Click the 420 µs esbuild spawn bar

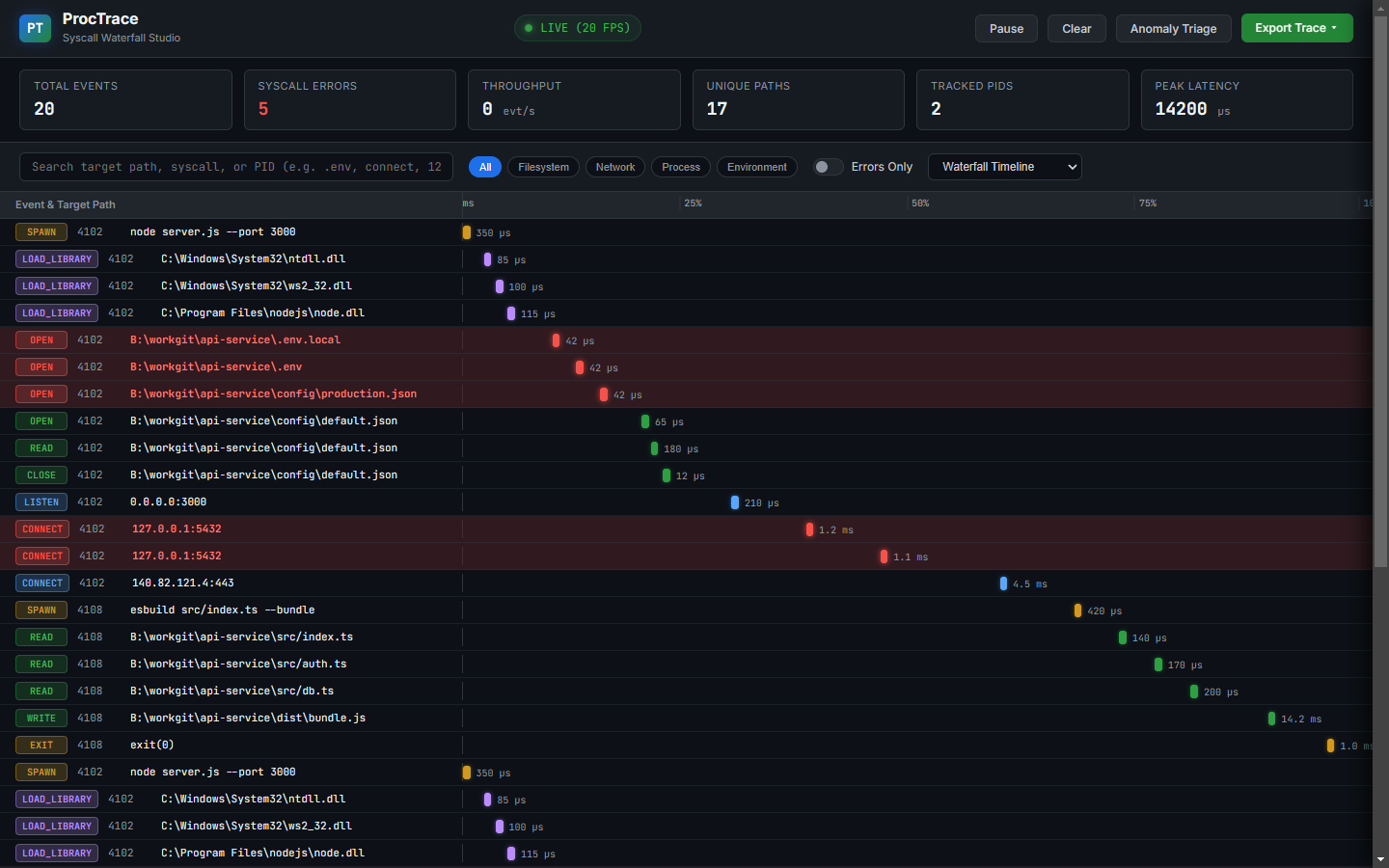(x=1077, y=610)
